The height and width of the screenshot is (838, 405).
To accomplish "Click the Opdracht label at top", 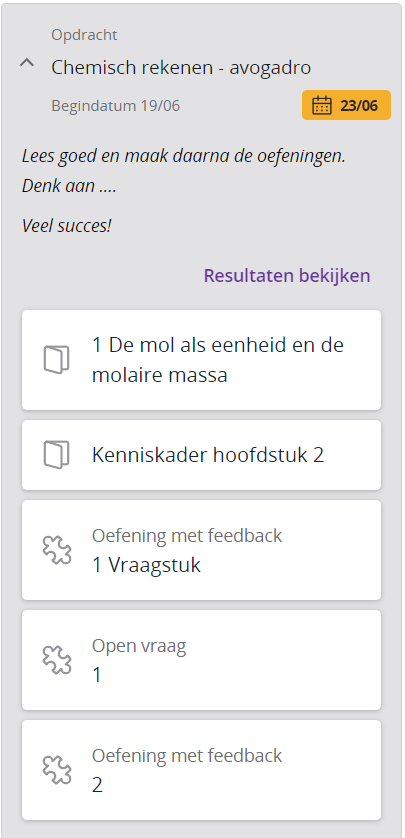I will (x=84, y=35).
